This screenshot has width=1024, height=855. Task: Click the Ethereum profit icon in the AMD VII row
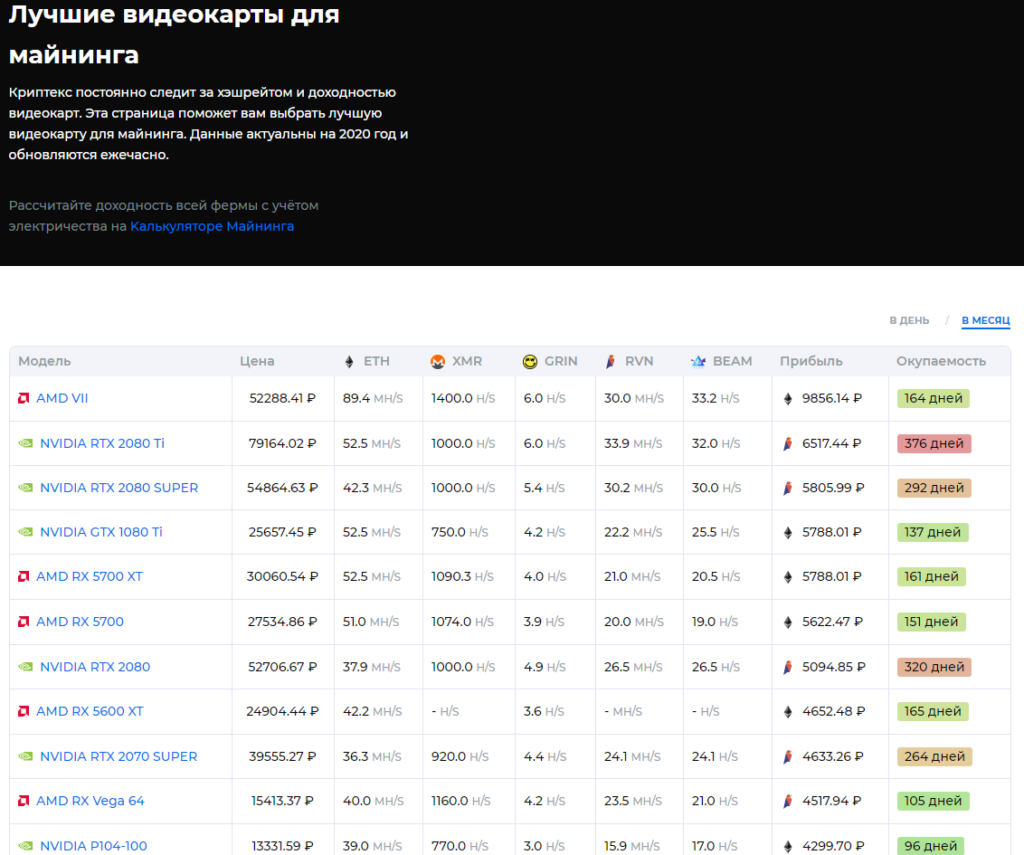[x=787, y=398]
